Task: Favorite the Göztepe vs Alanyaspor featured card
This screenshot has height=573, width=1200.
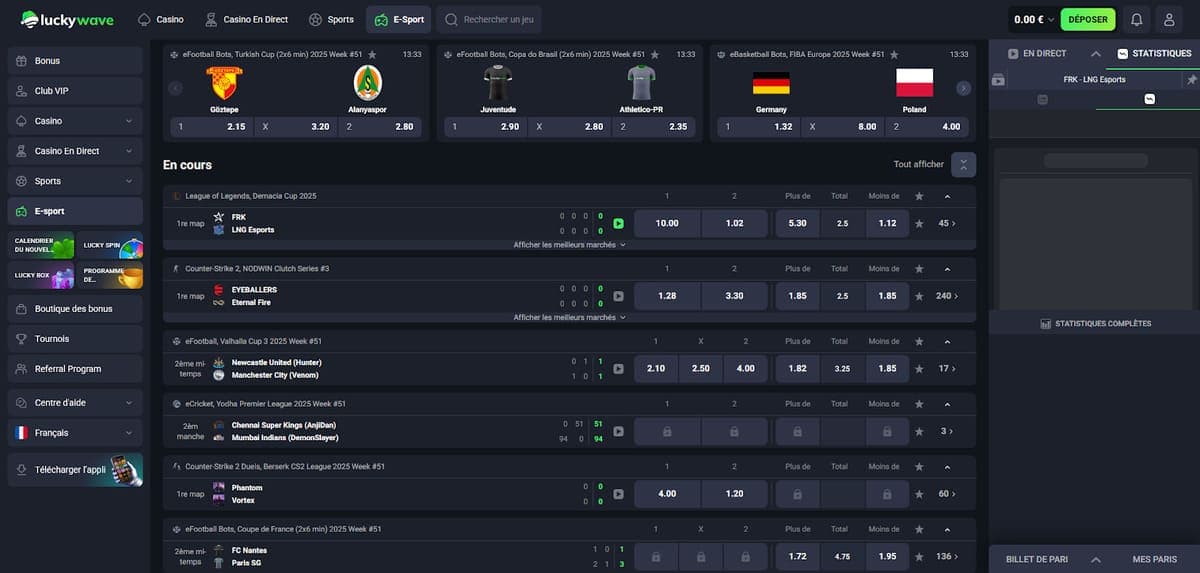Action: pyautogui.click(x=373, y=54)
